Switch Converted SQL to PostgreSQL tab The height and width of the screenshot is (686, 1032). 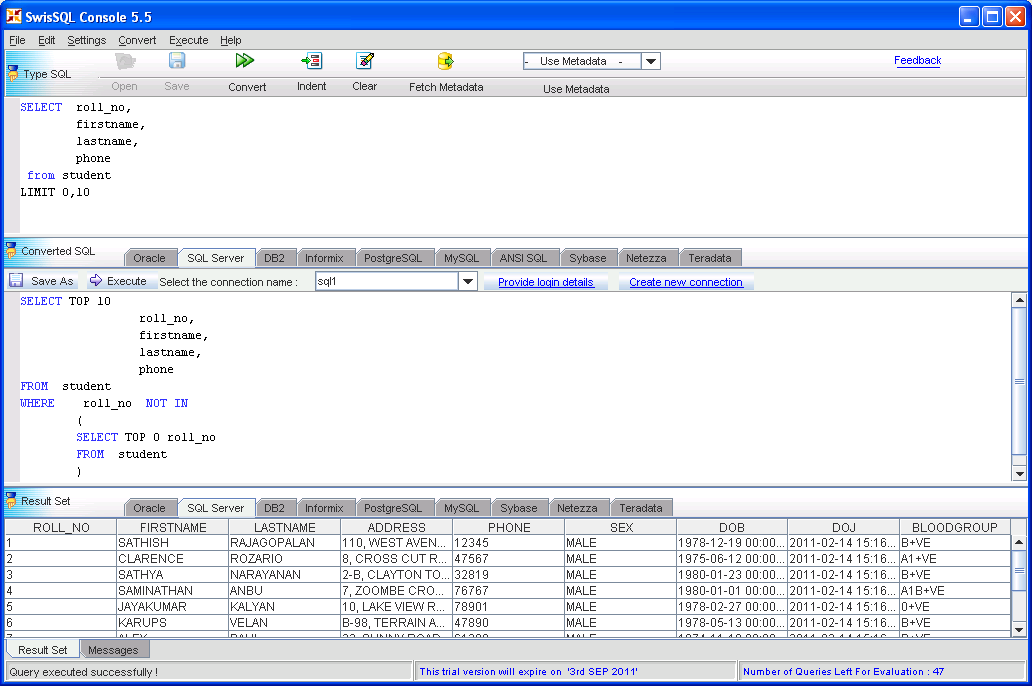tap(393, 258)
